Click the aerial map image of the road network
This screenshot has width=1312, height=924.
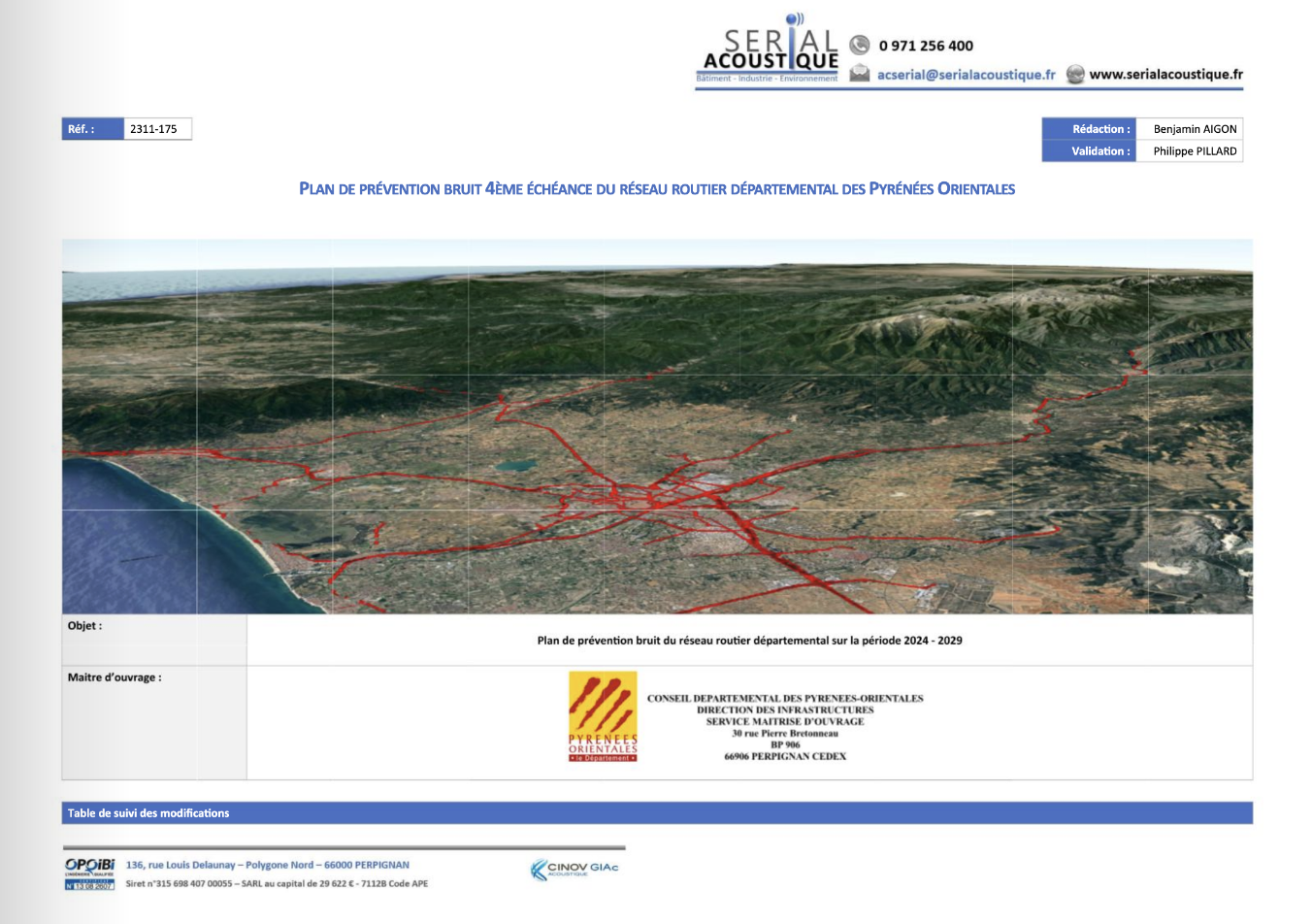(657, 426)
